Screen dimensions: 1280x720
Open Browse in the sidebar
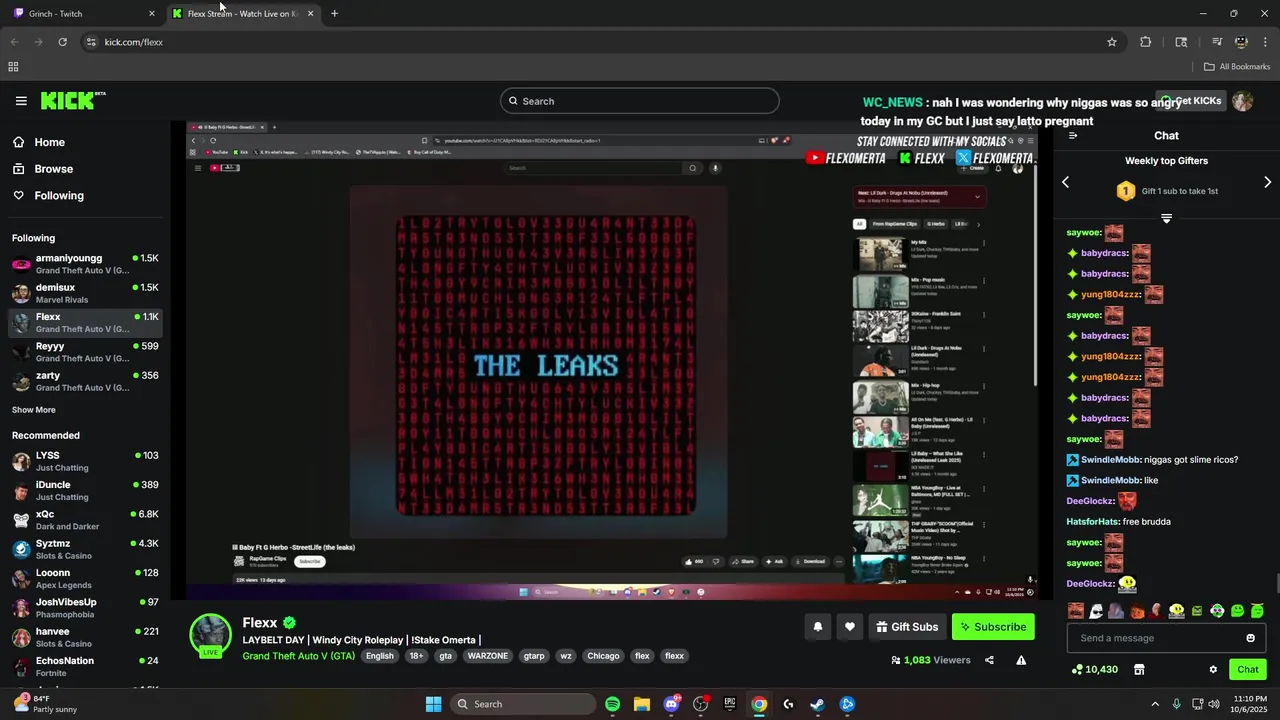pos(53,169)
